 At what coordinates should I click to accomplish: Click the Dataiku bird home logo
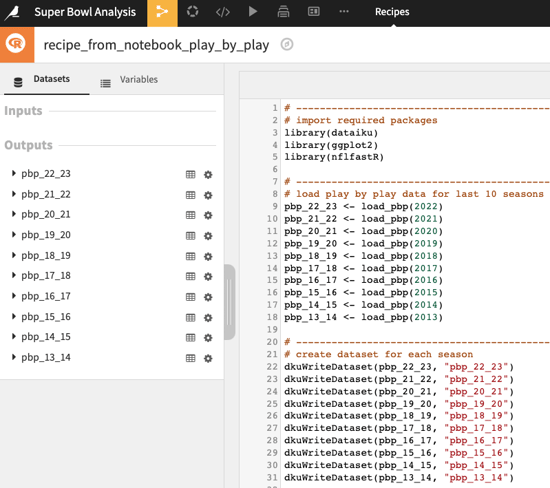pos(13,12)
